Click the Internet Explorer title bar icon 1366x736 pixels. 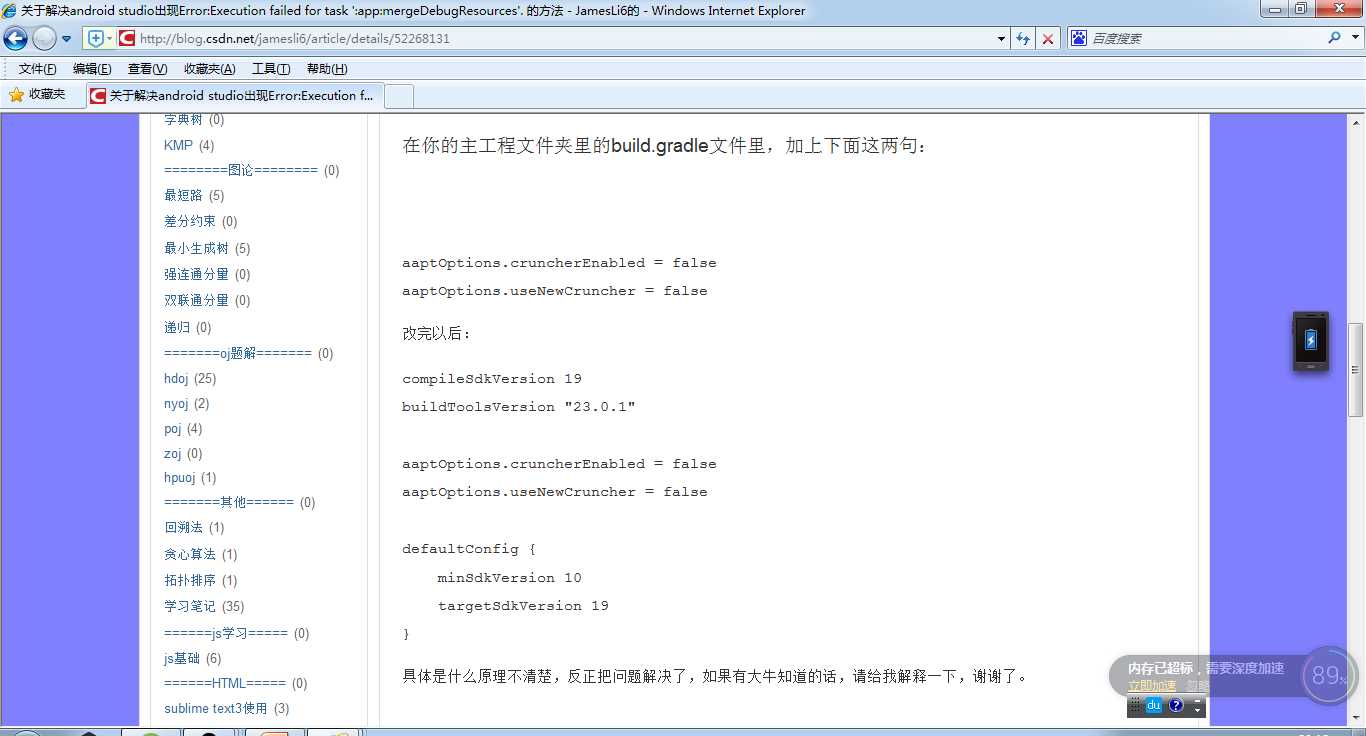[x=9, y=10]
